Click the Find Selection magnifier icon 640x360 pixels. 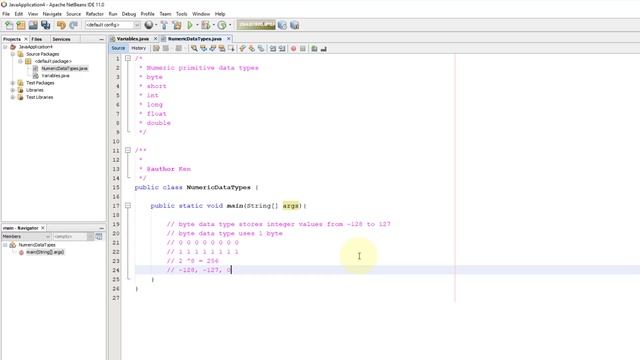click(194, 49)
